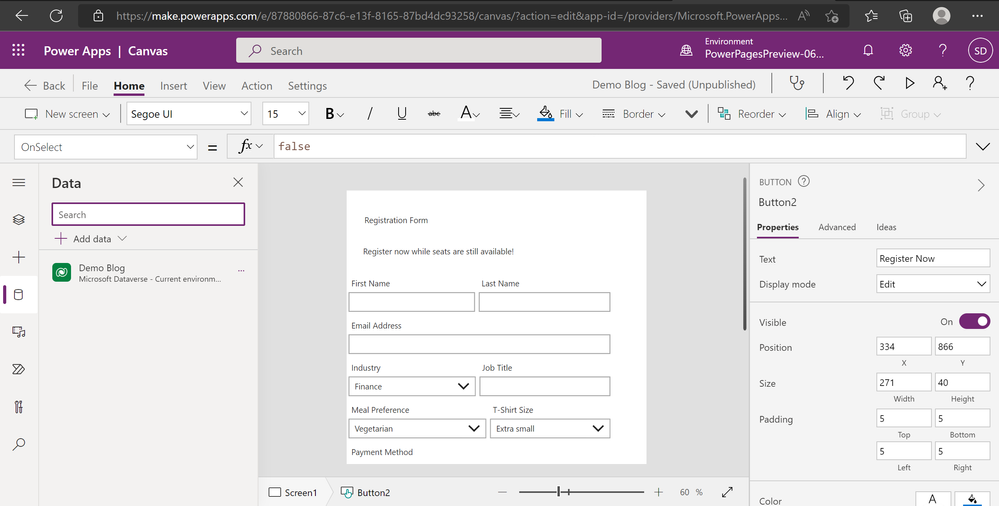999x506 pixels.
Task: Open the Display mode Edit dropdown
Action: (x=933, y=284)
